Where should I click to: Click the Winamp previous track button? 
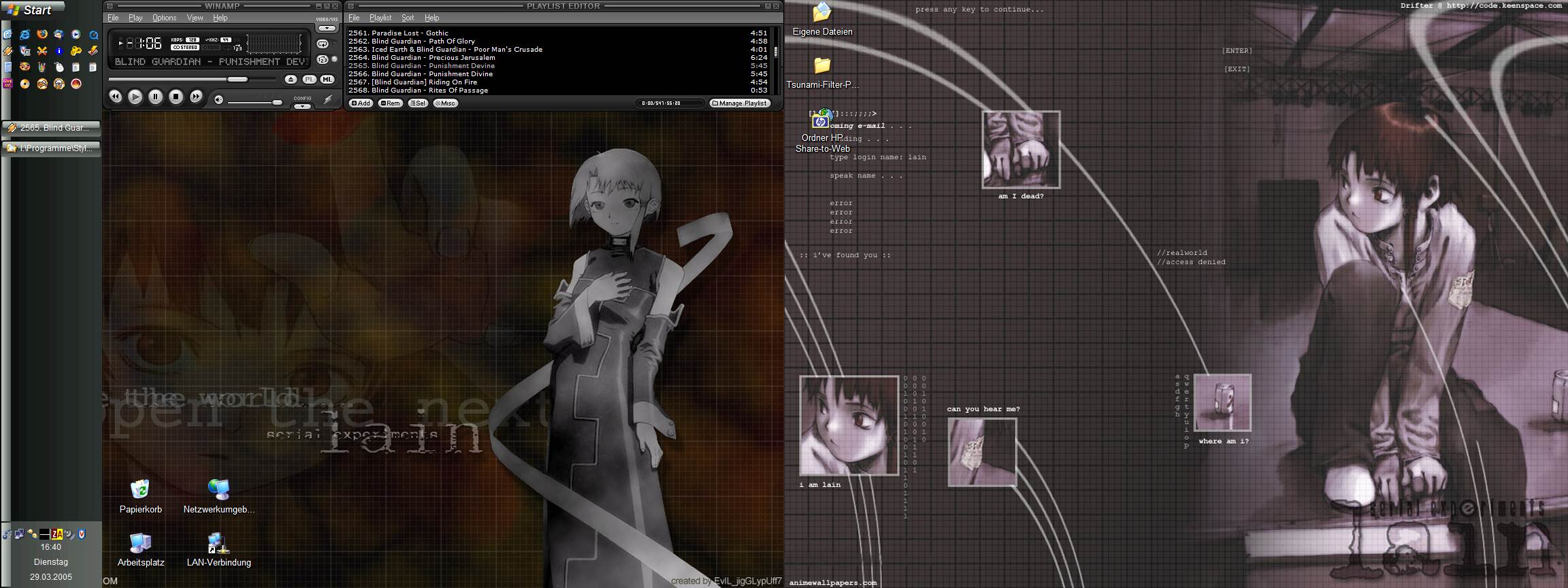point(115,97)
